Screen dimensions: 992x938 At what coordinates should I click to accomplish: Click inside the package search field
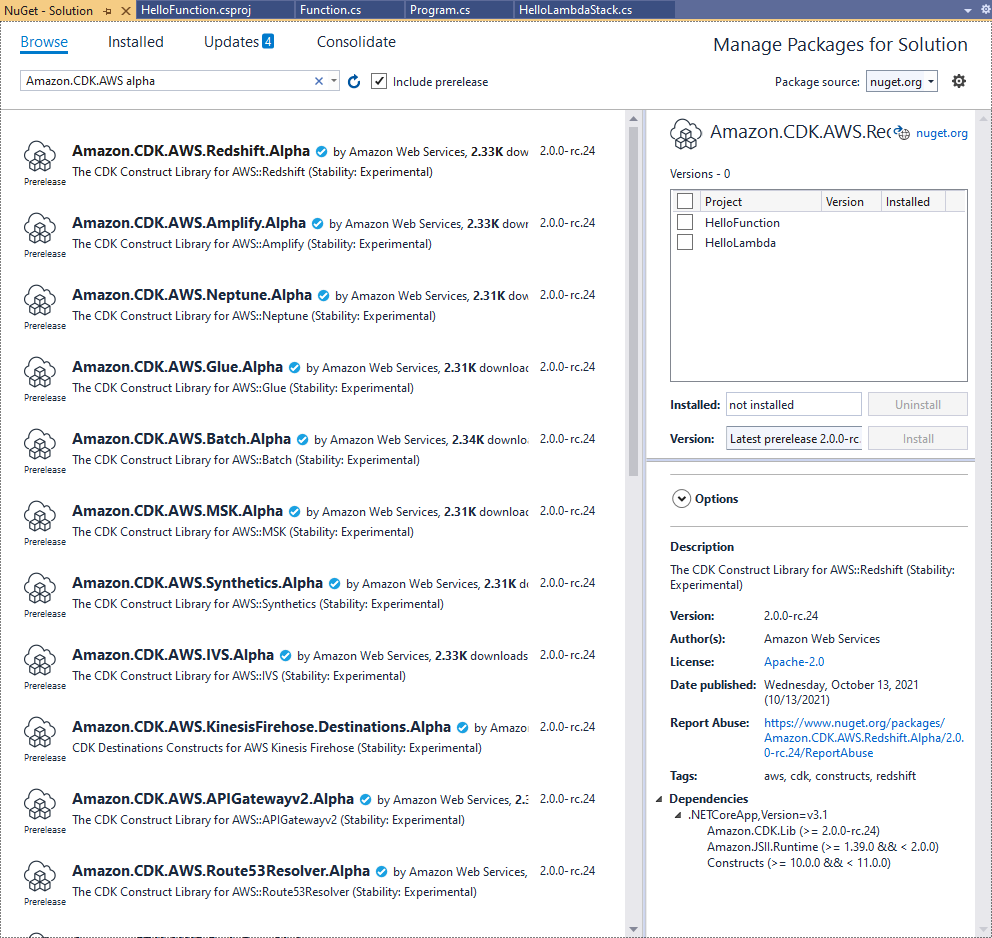pos(170,81)
